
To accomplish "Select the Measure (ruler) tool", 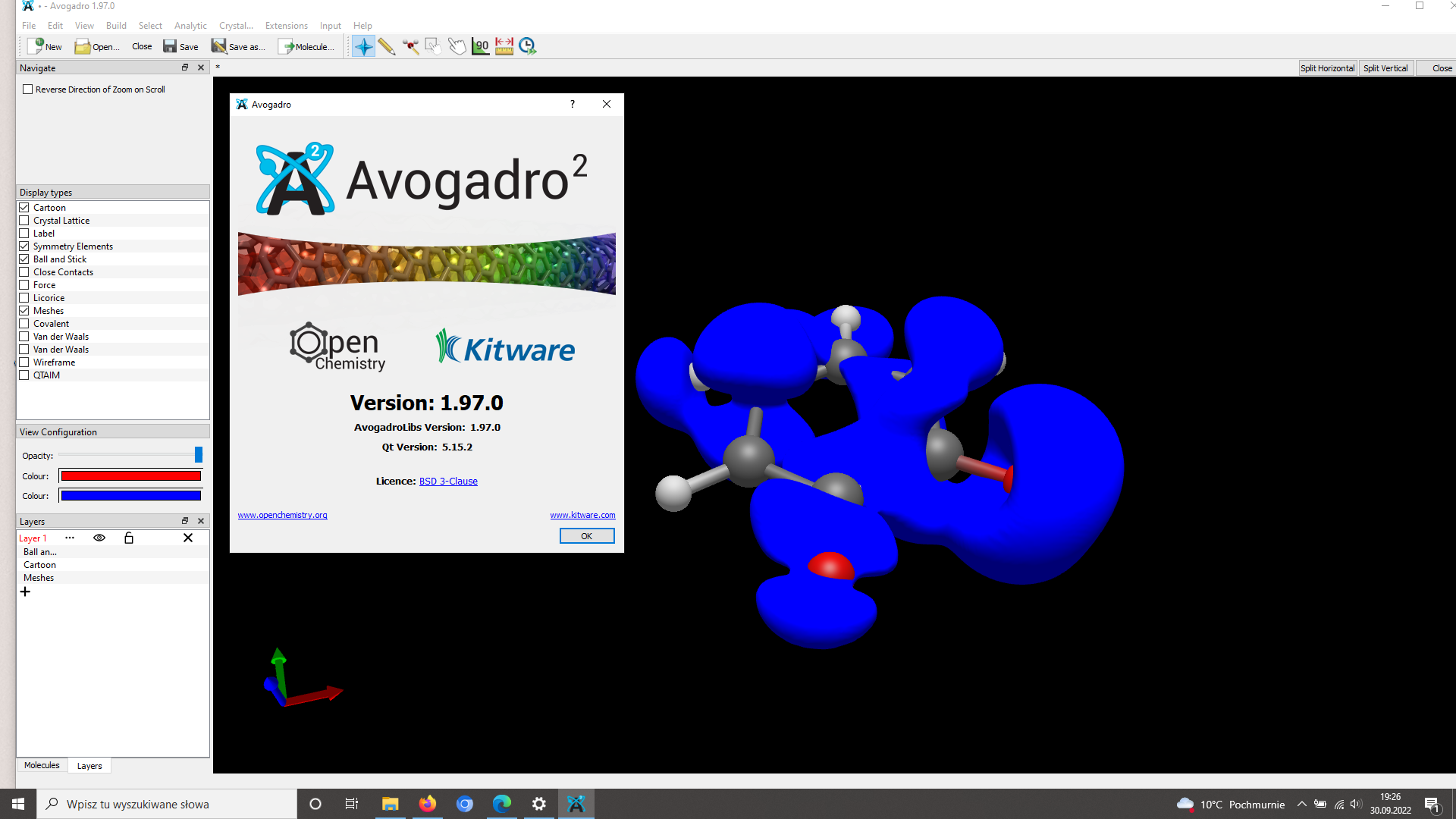I will click(x=504, y=45).
